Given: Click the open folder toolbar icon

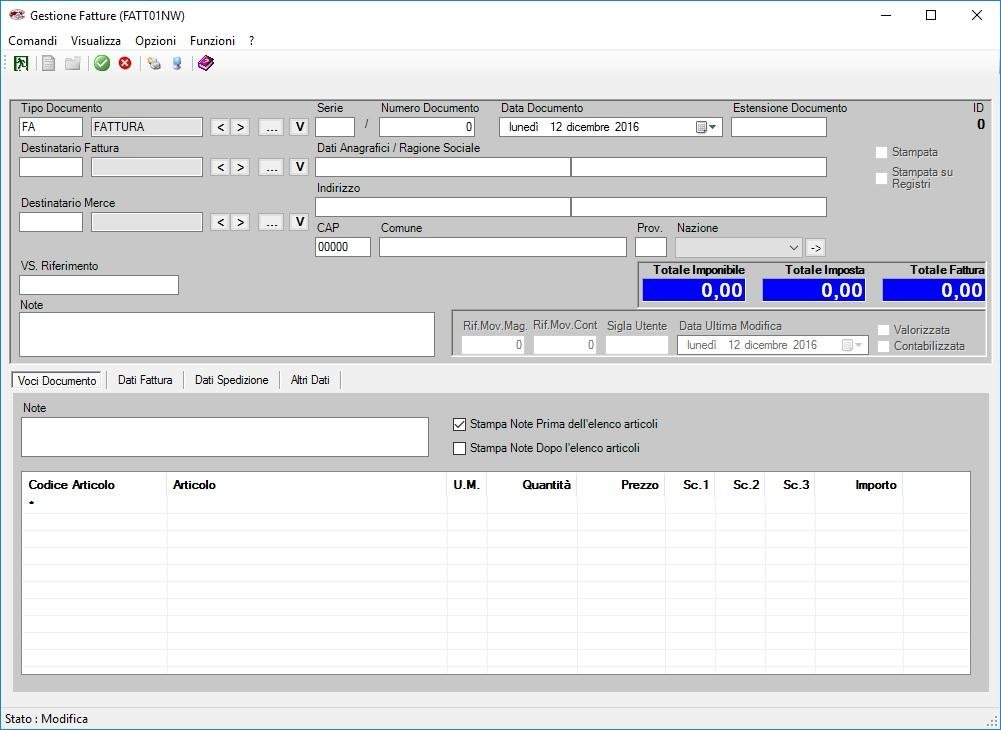Looking at the screenshot, I should 72,63.
